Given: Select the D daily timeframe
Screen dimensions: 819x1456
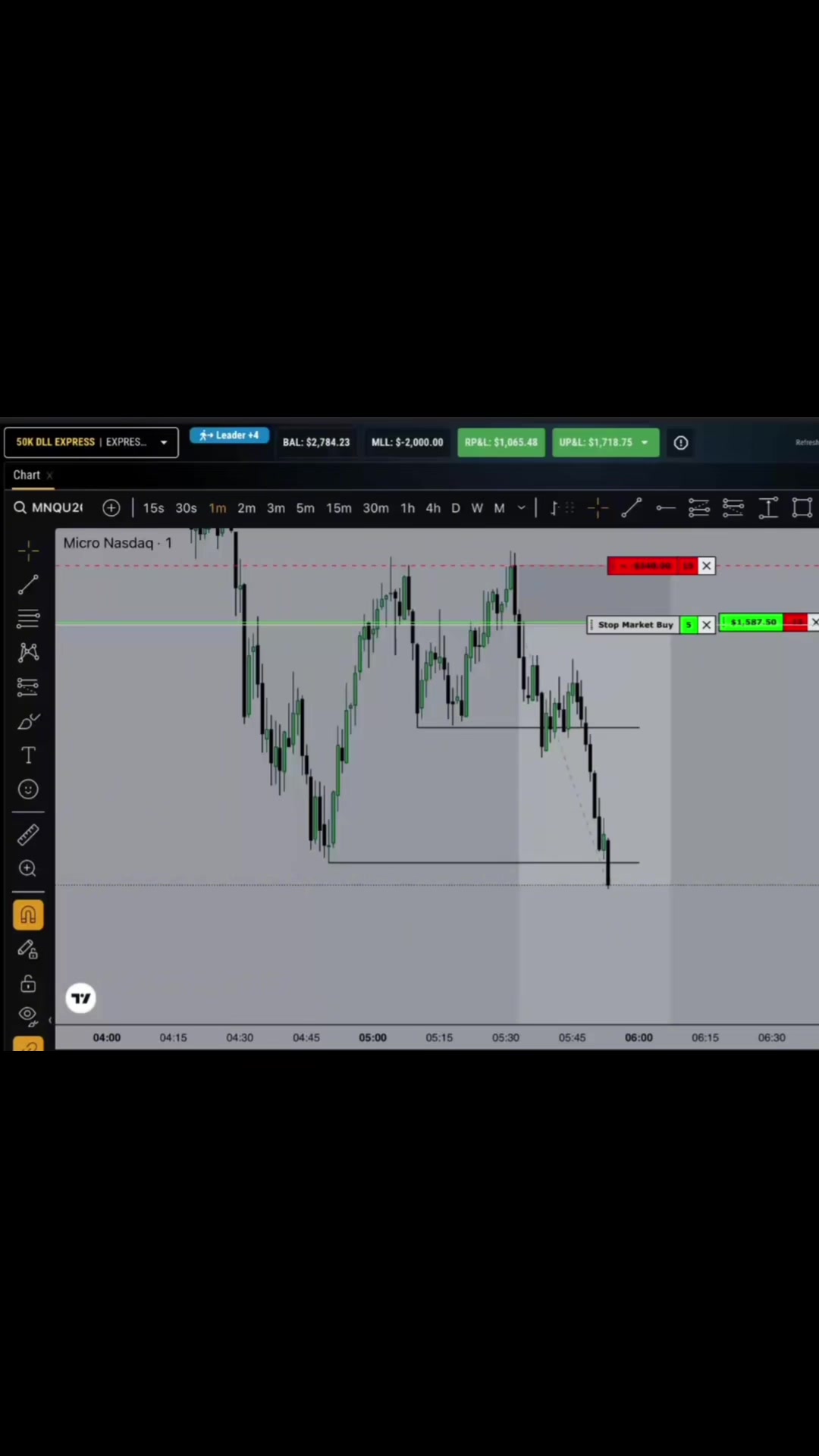Looking at the screenshot, I should (x=456, y=508).
